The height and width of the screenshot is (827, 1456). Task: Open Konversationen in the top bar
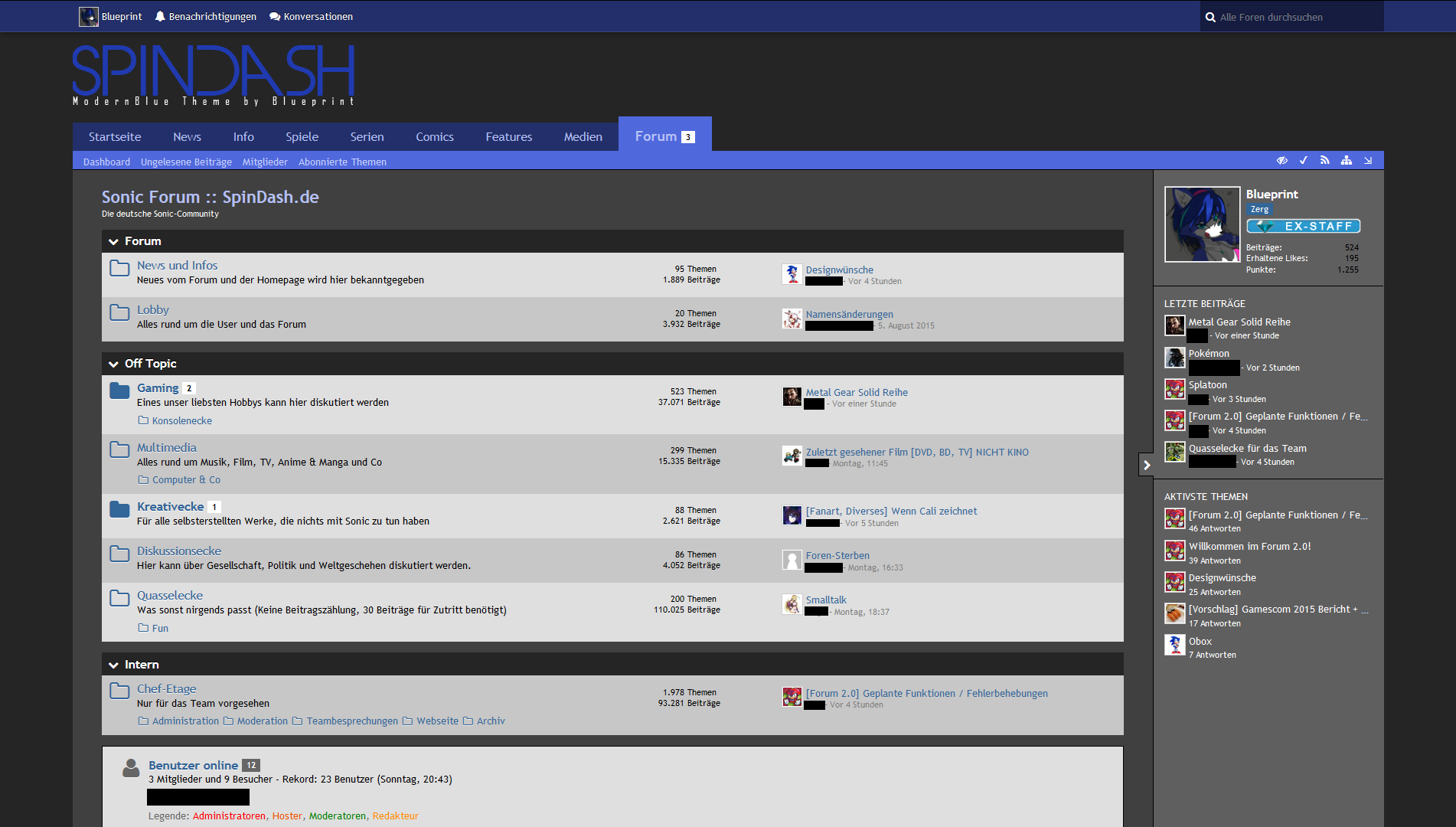click(311, 16)
